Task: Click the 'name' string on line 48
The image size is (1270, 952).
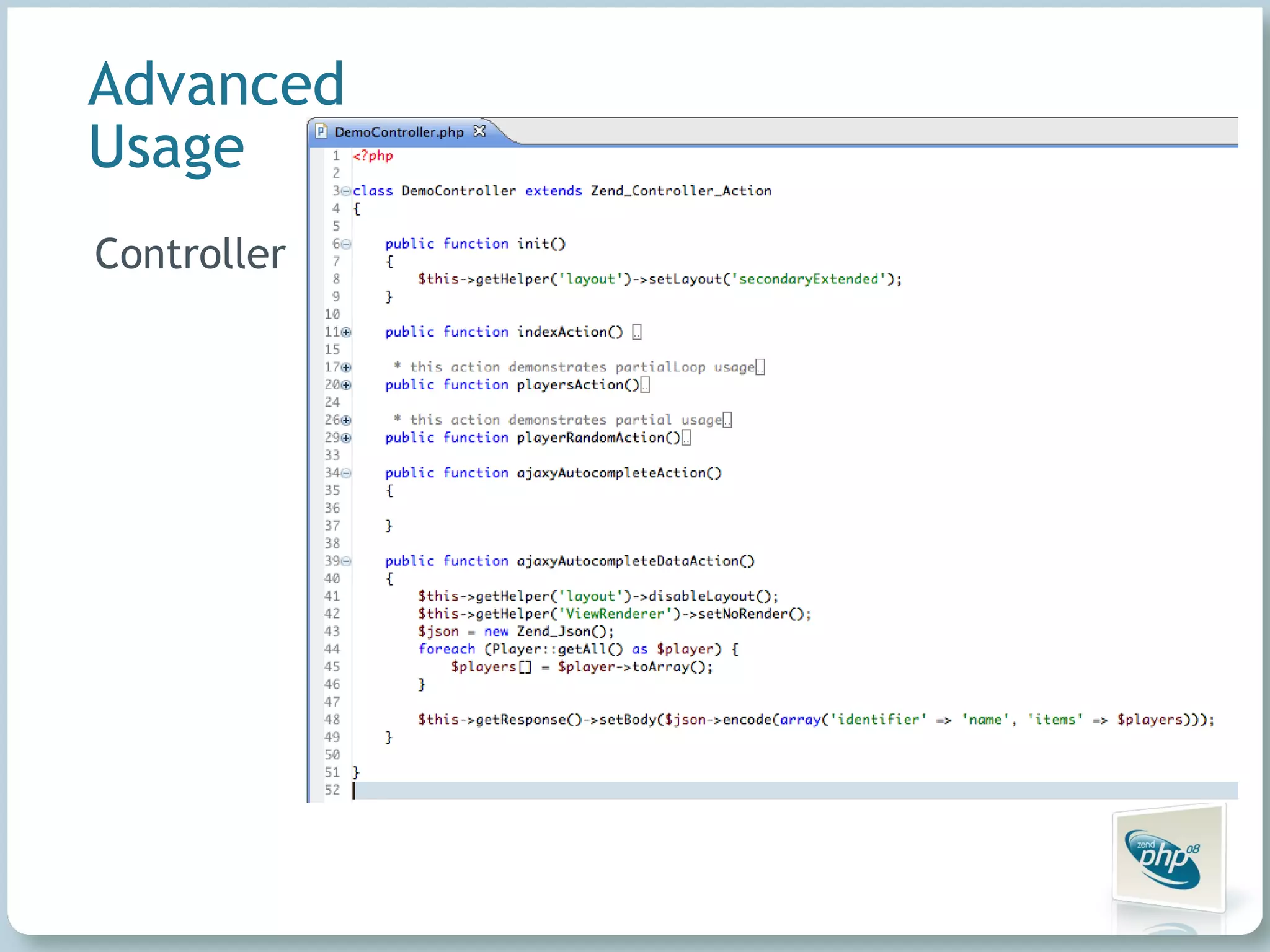Action: 985,720
